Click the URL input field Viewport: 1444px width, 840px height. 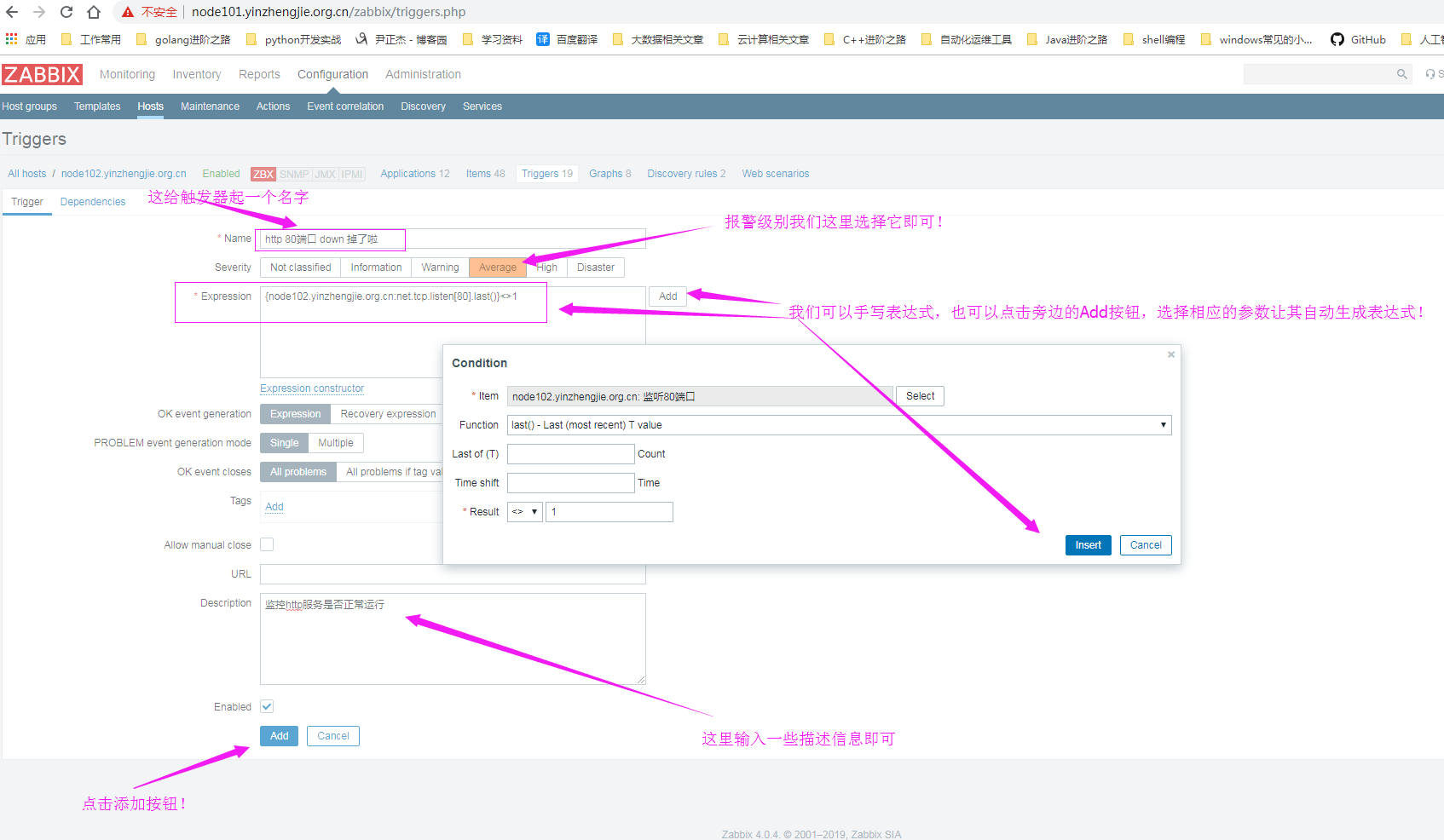pos(453,574)
